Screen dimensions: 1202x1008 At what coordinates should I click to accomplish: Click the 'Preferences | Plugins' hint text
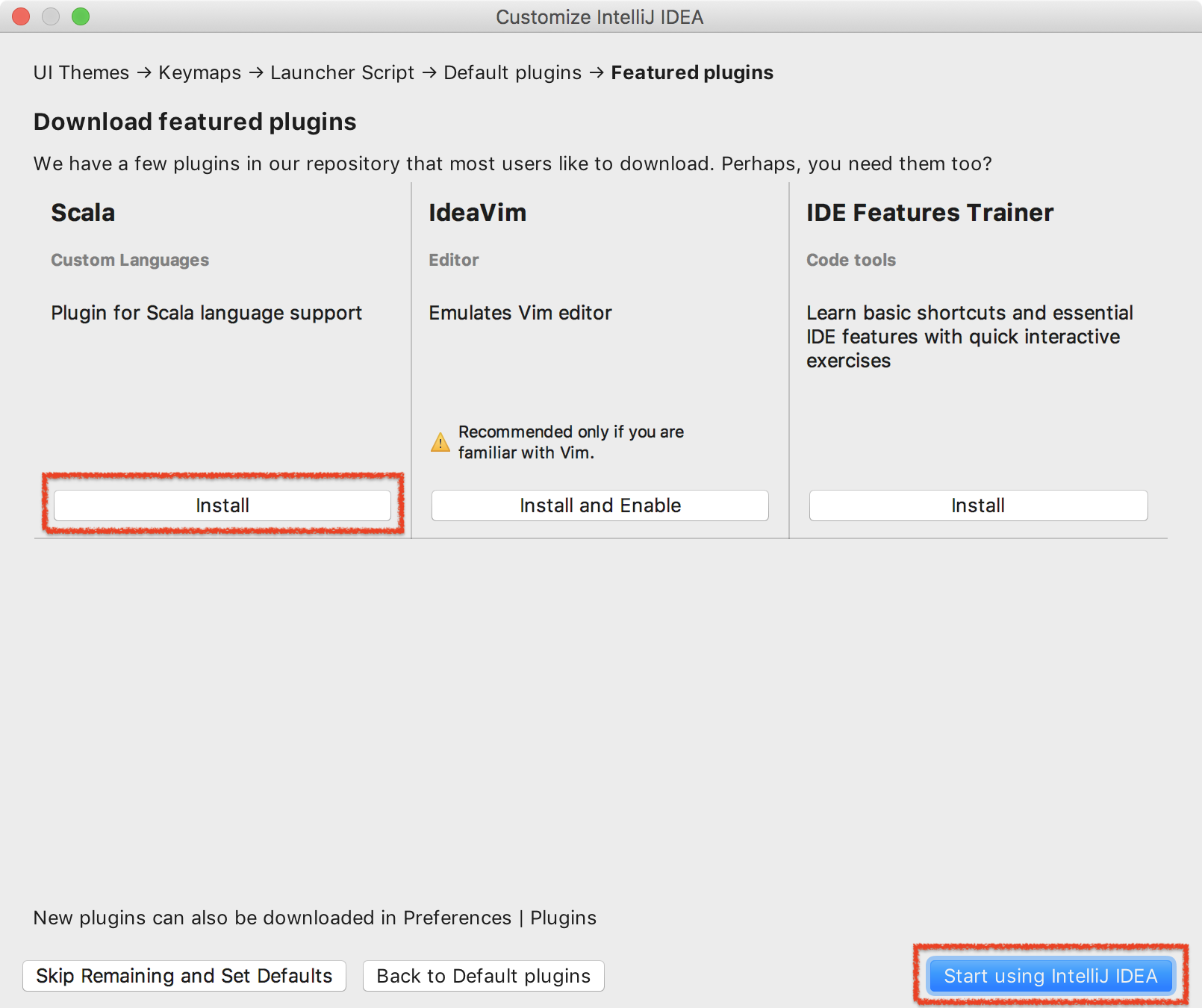point(500,918)
